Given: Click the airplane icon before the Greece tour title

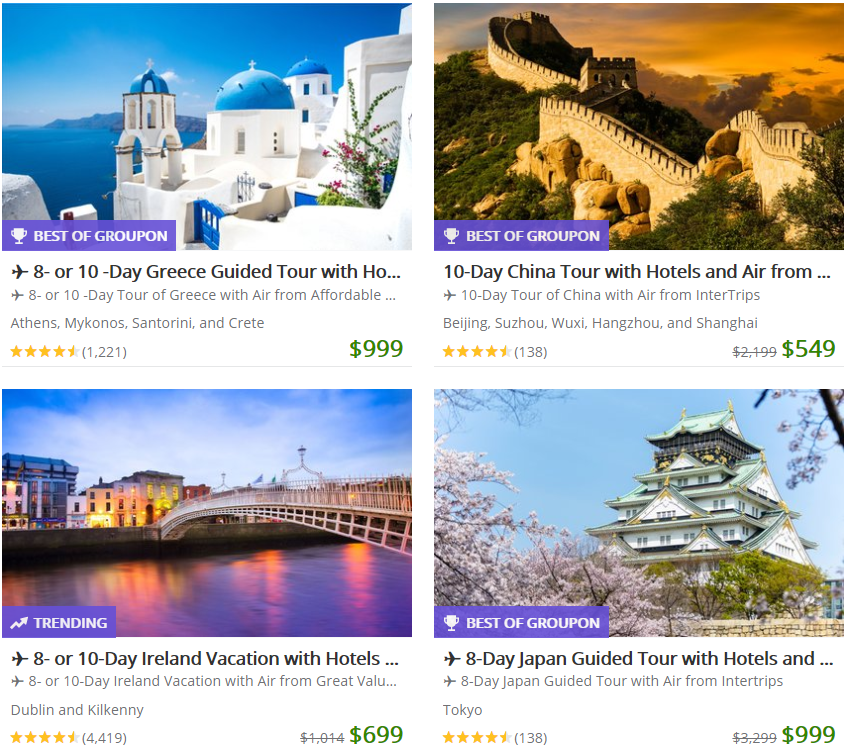Looking at the screenshot, I should pos(20,271).
